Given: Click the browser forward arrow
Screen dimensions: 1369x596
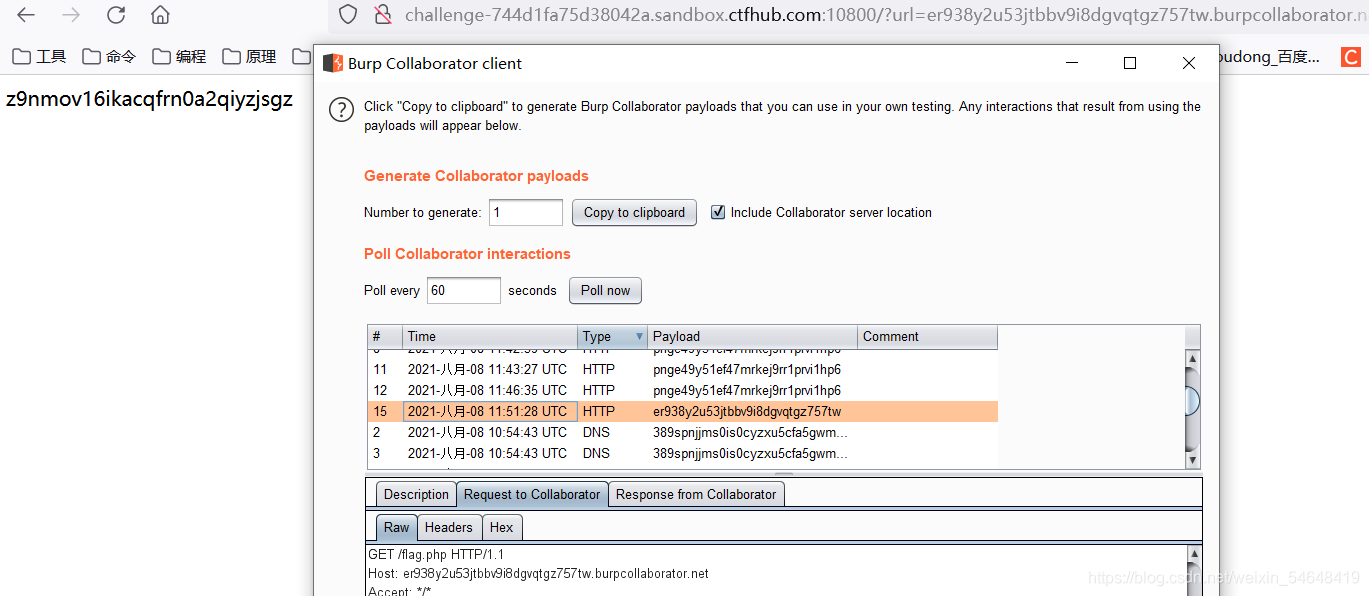Looking at the screenshot, I should coord(71,15).
